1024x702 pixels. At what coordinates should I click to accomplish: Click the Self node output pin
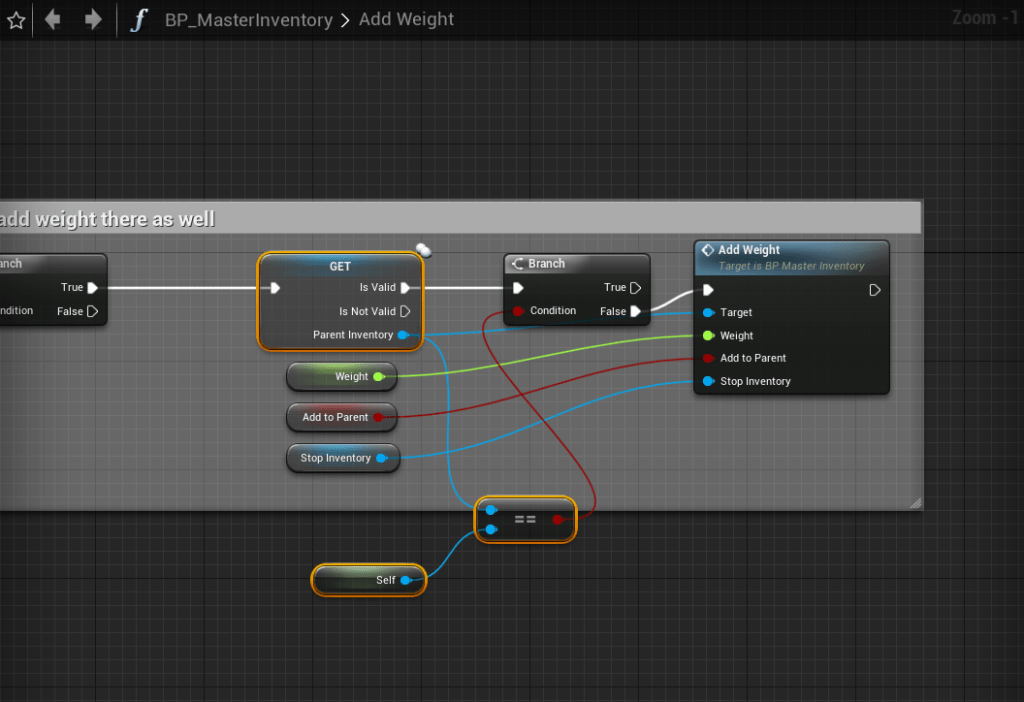coord(405,580)
